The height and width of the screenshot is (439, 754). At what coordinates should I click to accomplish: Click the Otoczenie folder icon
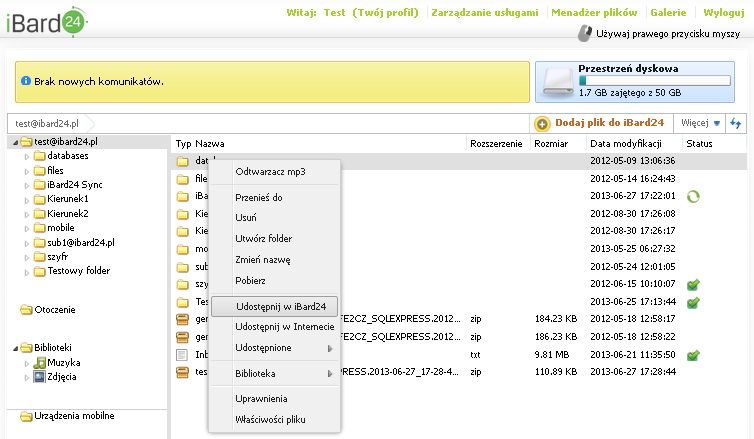point(26,310)
